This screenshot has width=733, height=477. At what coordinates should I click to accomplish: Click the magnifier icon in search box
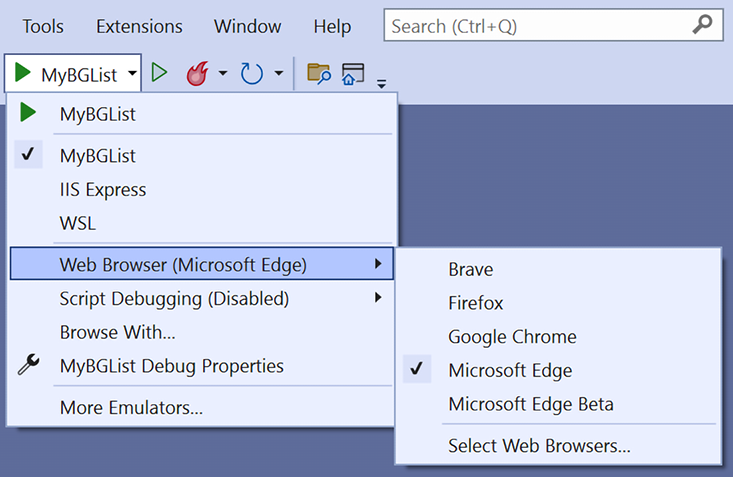pos(702,24)
